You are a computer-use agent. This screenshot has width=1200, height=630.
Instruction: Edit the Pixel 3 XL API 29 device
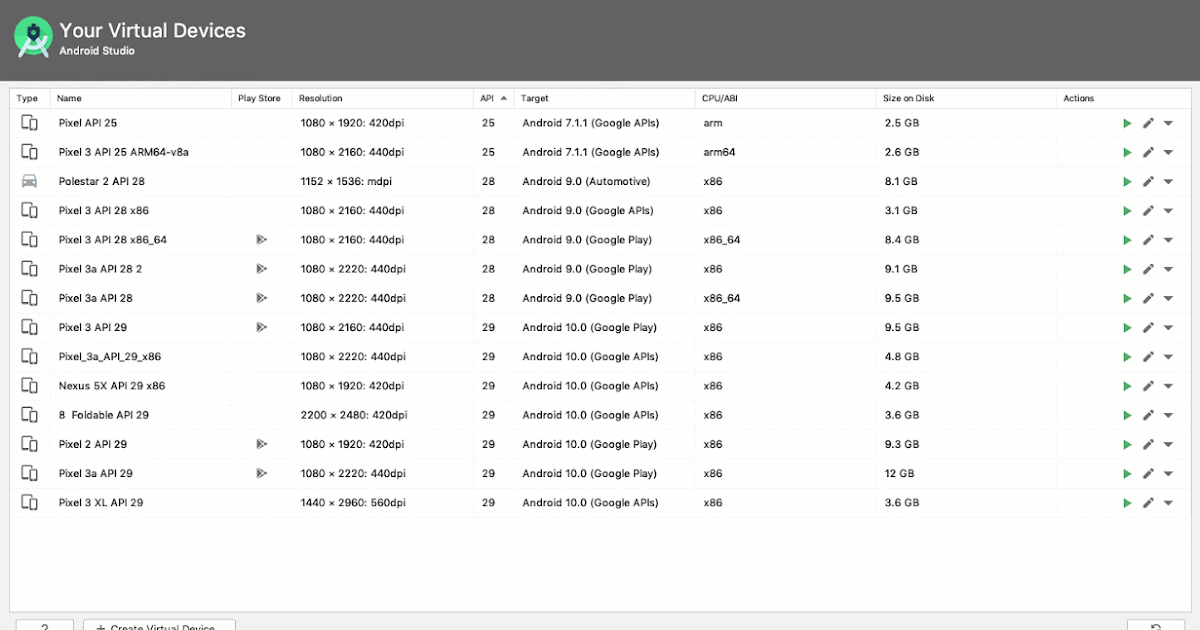[1148, 502]
